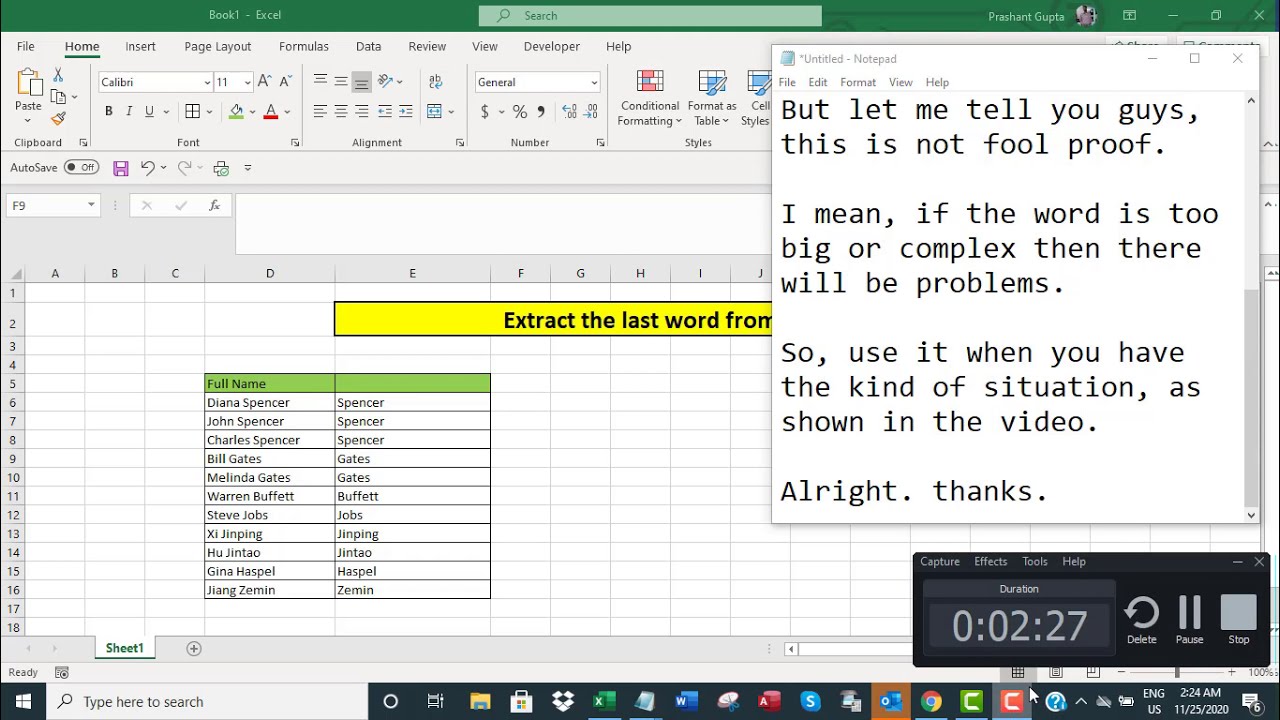Viewport: 1280px width, 720px height.
Task: Apply Percent Style format
Action: pyautogui.click(x=519, y=111)
